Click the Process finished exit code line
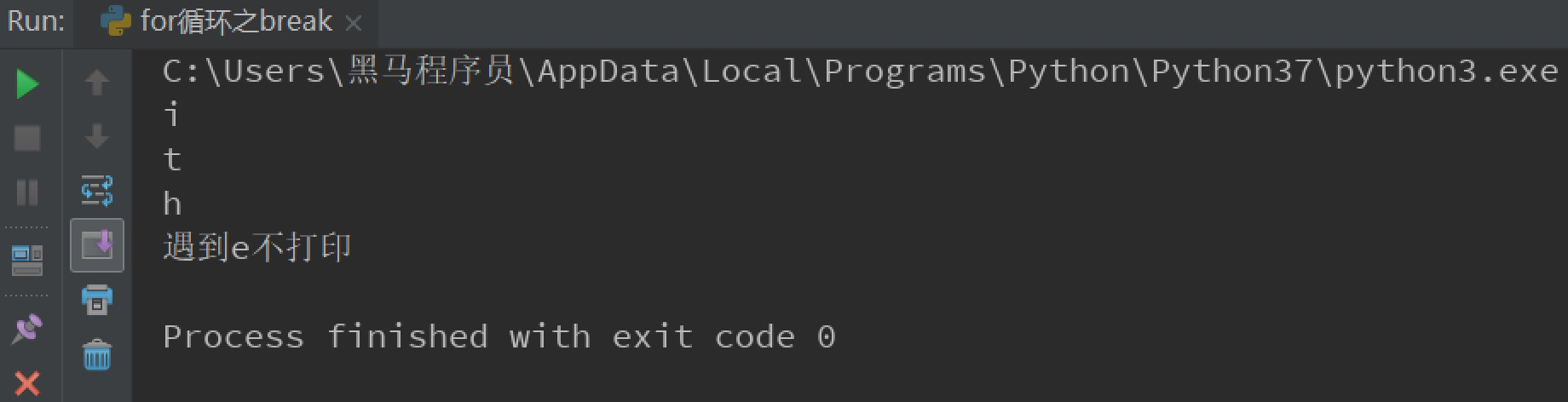Image resolution: width=1568 pixels, height=402 pixels. [499, 337]
